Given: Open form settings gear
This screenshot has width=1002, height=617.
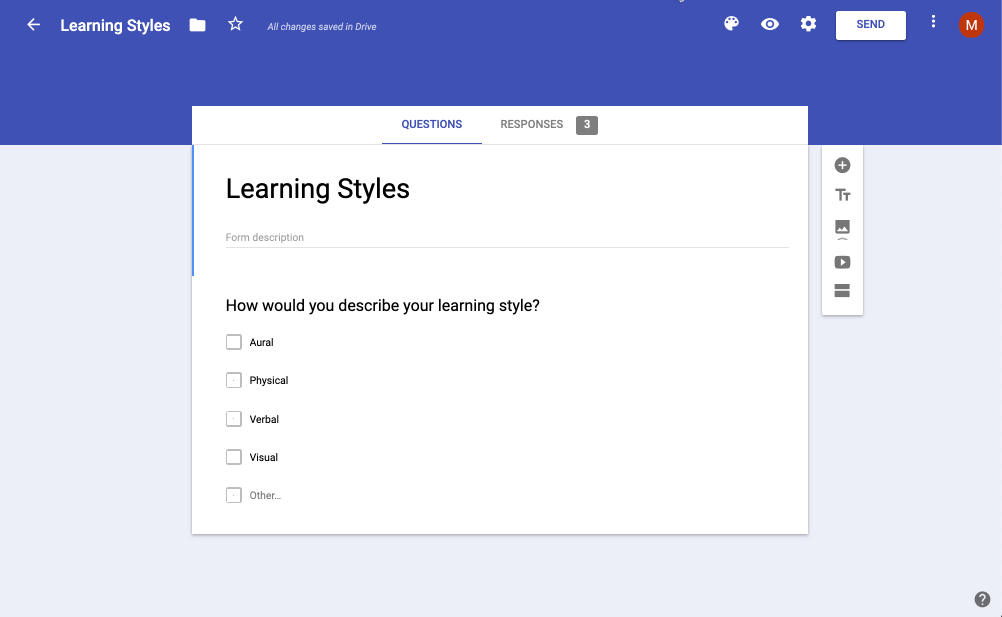Looking at the screenshot, I should pyautogui.click(x=808, y=24).
